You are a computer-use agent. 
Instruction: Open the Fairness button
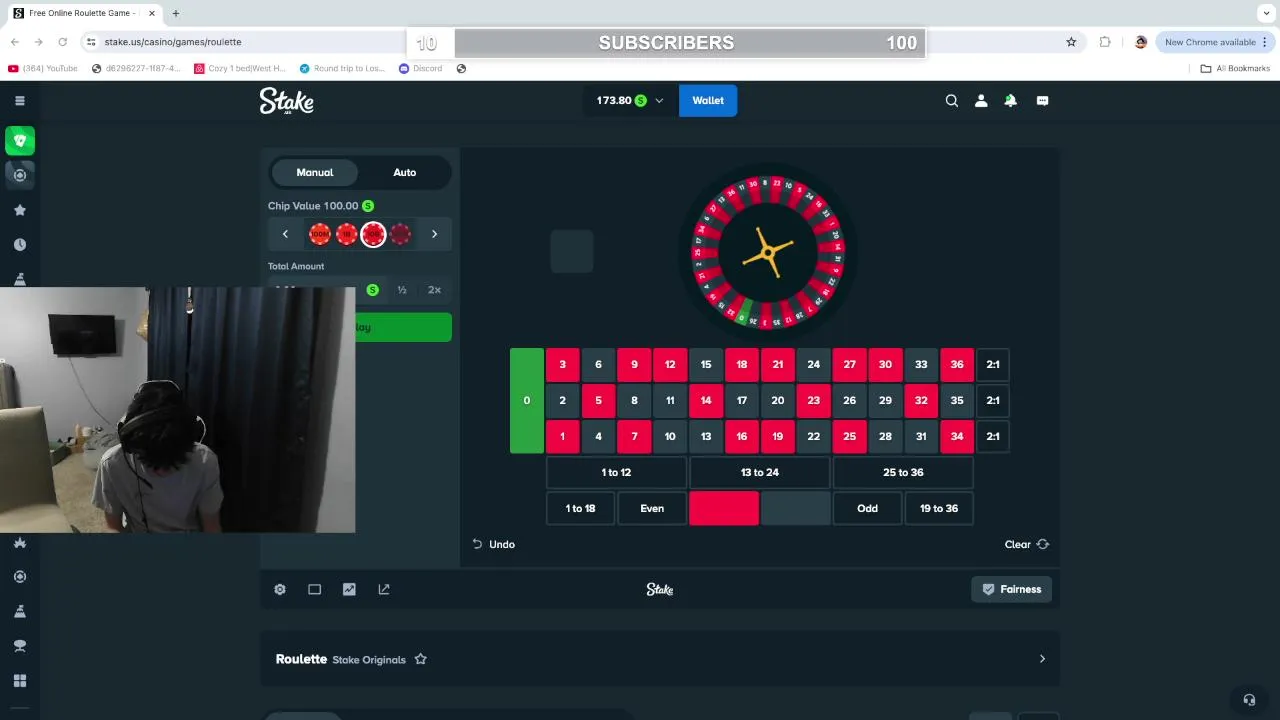point(1011,589)
